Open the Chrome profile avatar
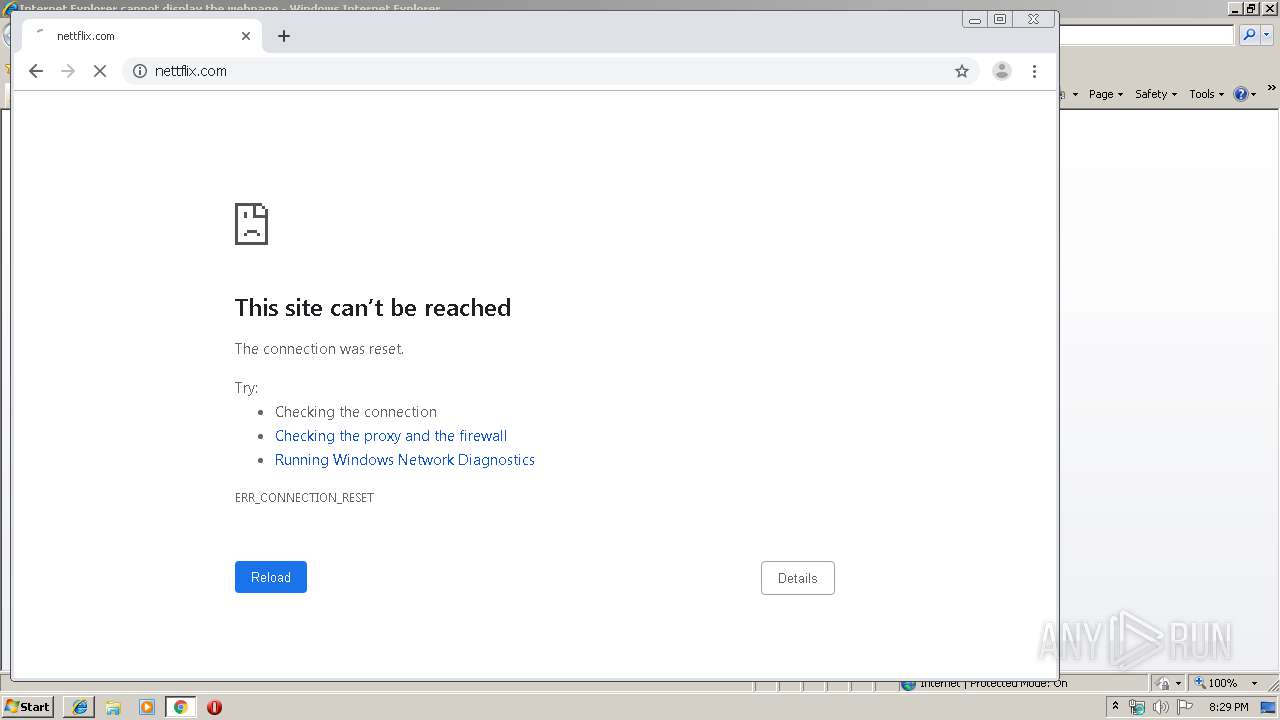Image resolution: width=1280 pixels, height=720 pixels. pyautogui.click(x=1001, y=71)
